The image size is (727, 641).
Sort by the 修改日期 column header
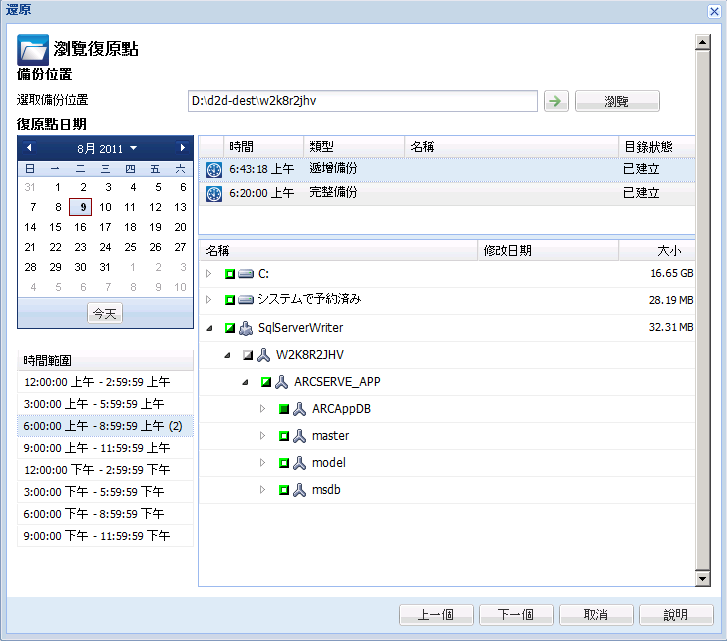(547, 250)
